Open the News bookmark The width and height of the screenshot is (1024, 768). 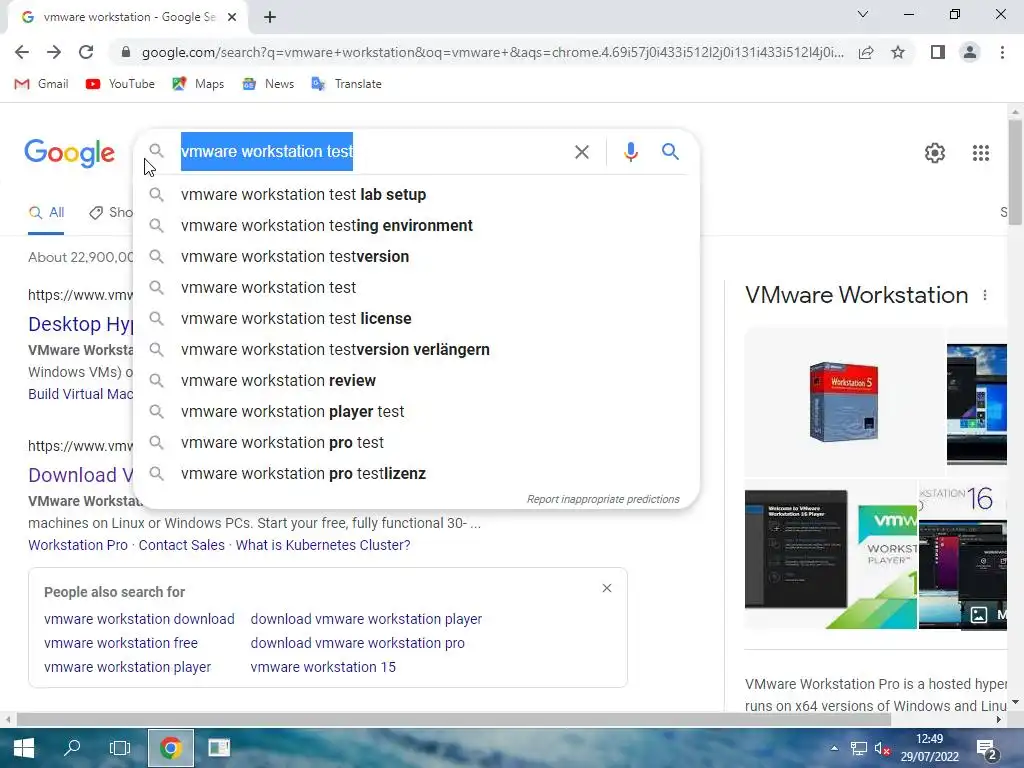tap(268, 84)
